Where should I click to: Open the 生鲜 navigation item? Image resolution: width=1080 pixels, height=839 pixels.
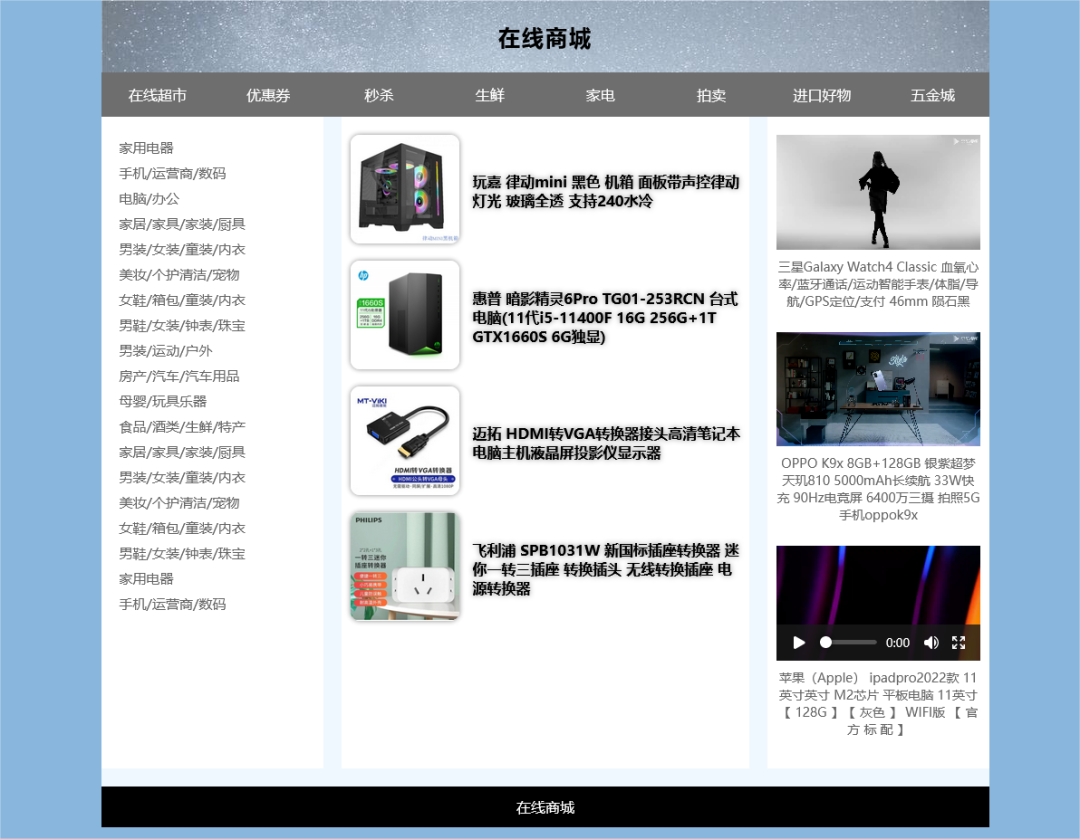coord(490,95)
